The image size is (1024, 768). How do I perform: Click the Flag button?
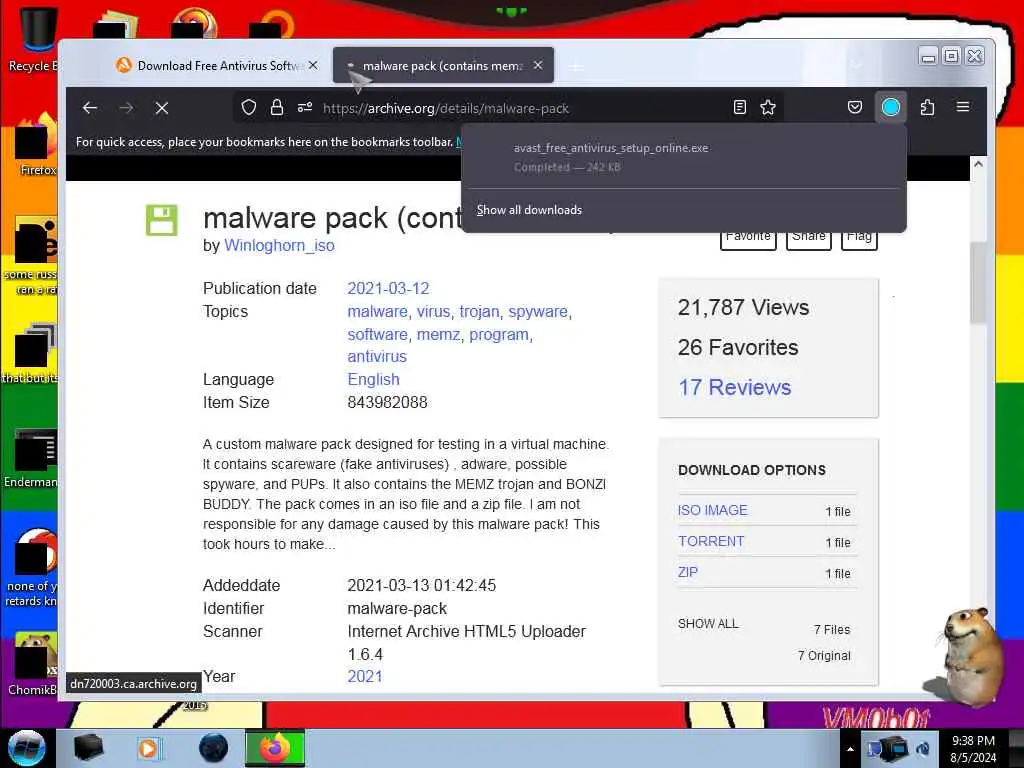(x=859, y=238)
